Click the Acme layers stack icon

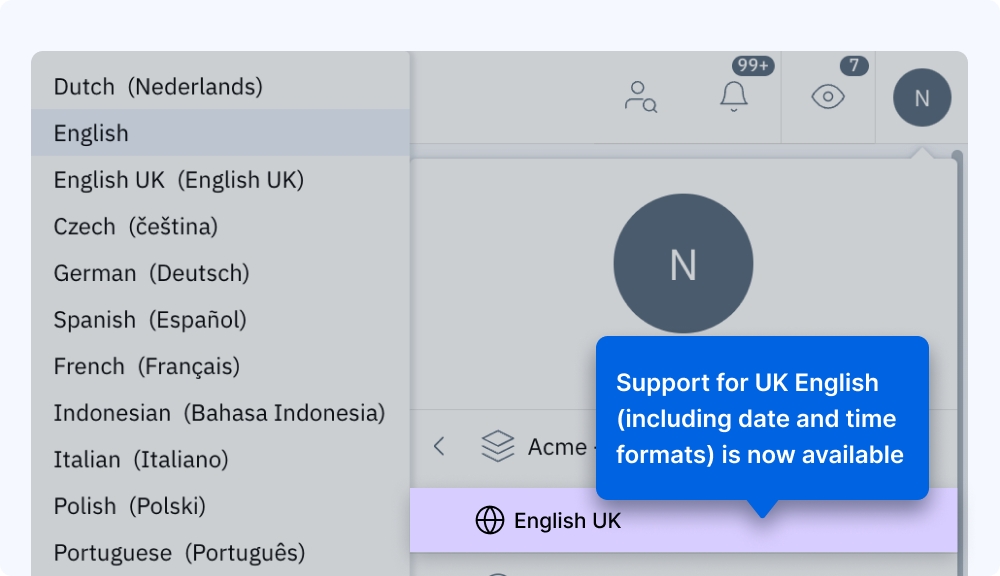pos(498,446)
